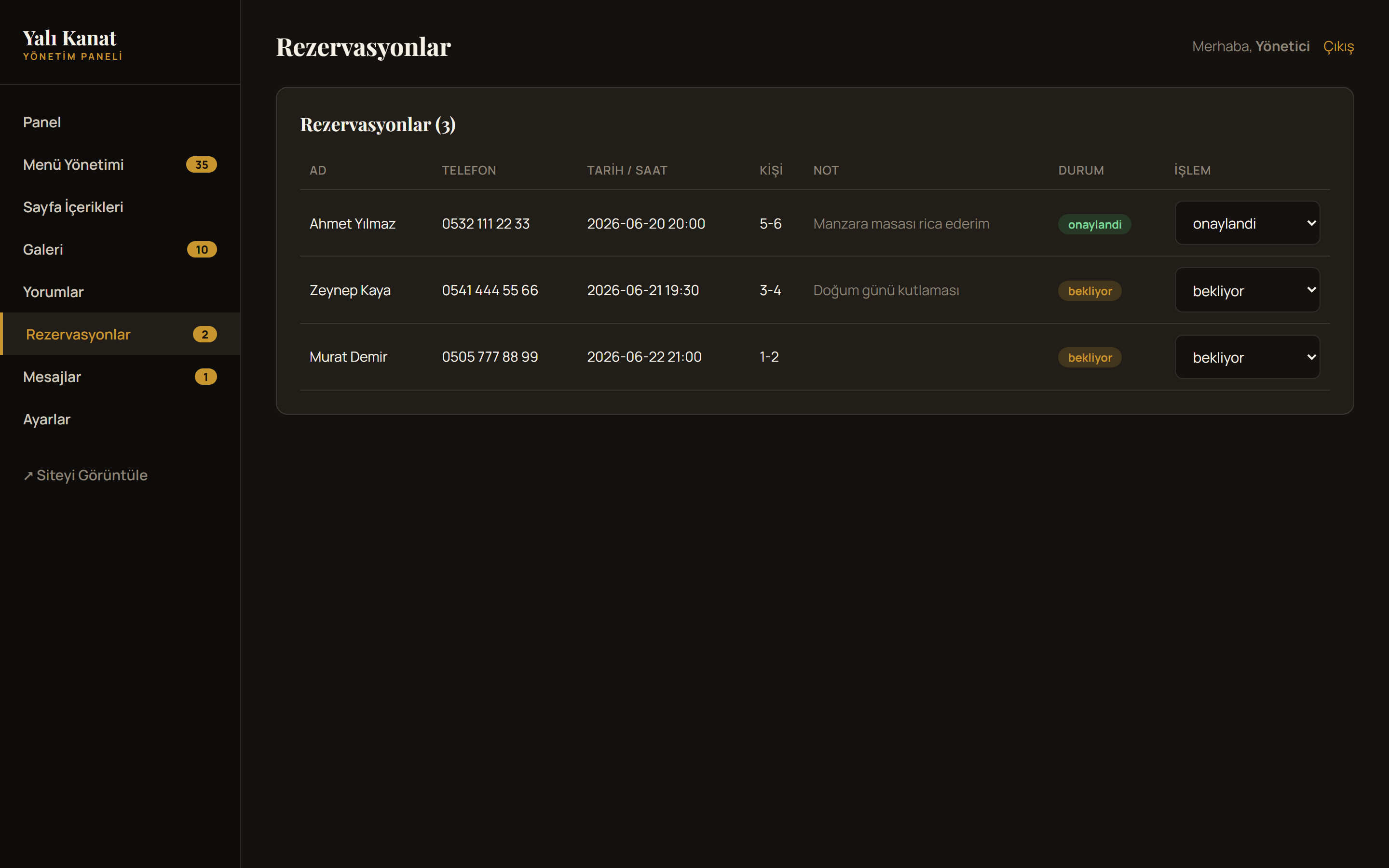Click the date 2026-06-21 19:30
This screenshot has height=868, width=1389.
tap(643, 290)
